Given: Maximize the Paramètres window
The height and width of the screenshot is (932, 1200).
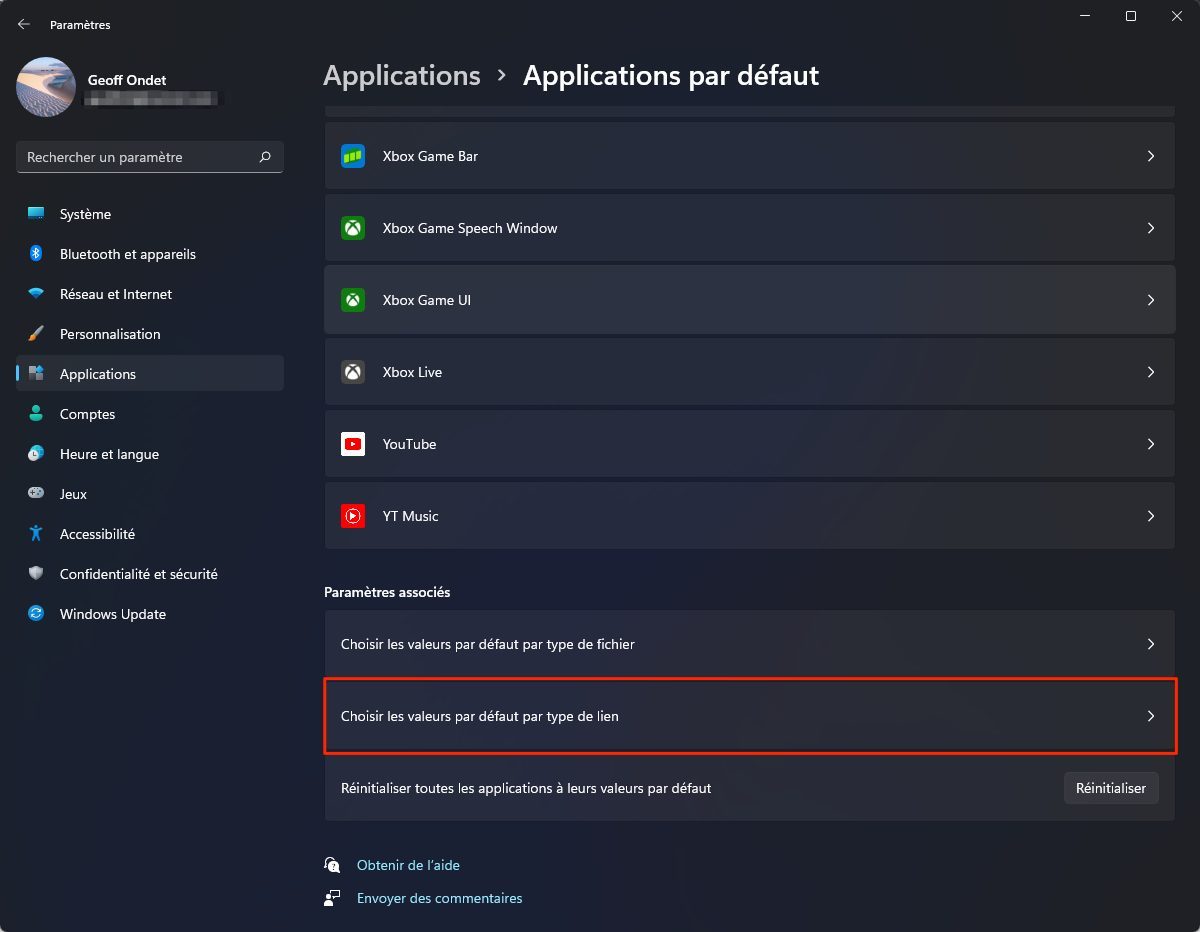Looking at the screenshot, I should [1130, 16].
